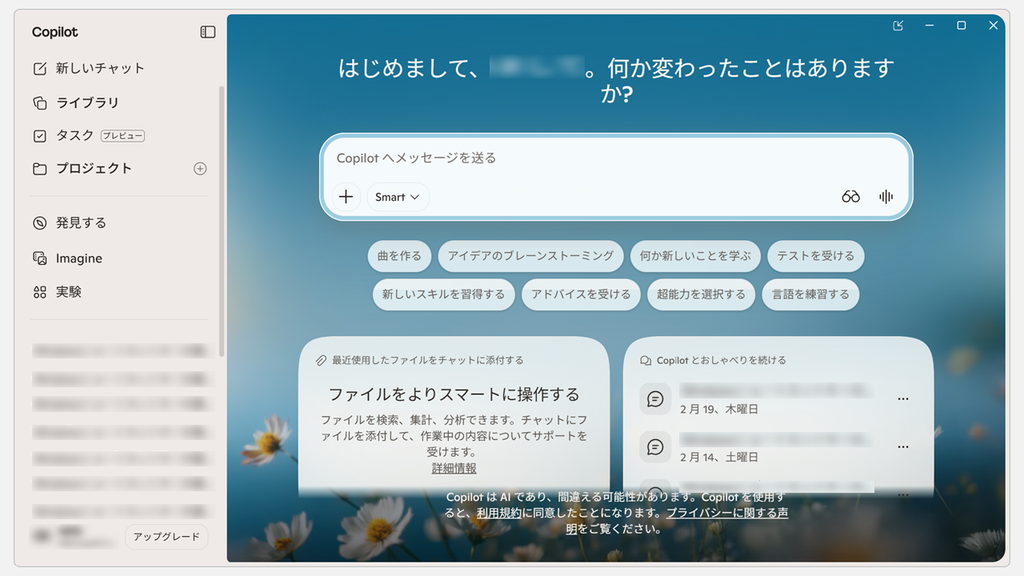
Task: Click the 新しいチャット compose icon
Action: tap(40, 69)
